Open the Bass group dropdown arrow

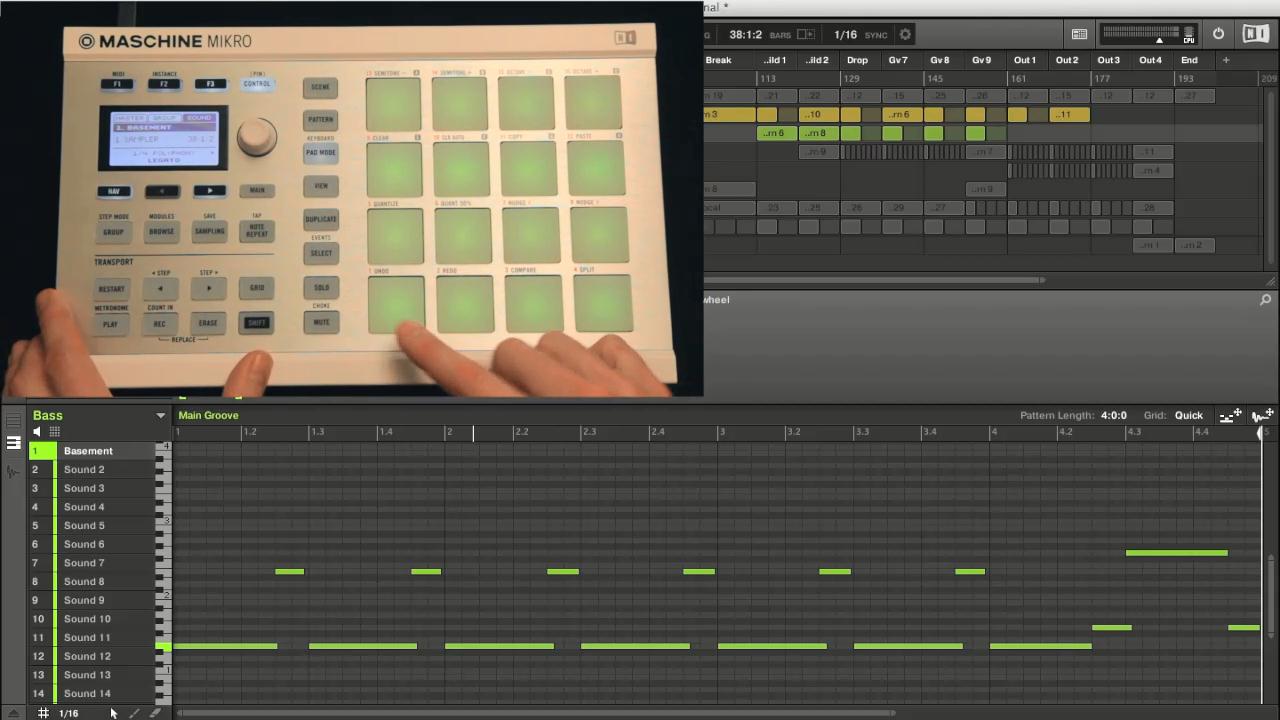[160, 416]
